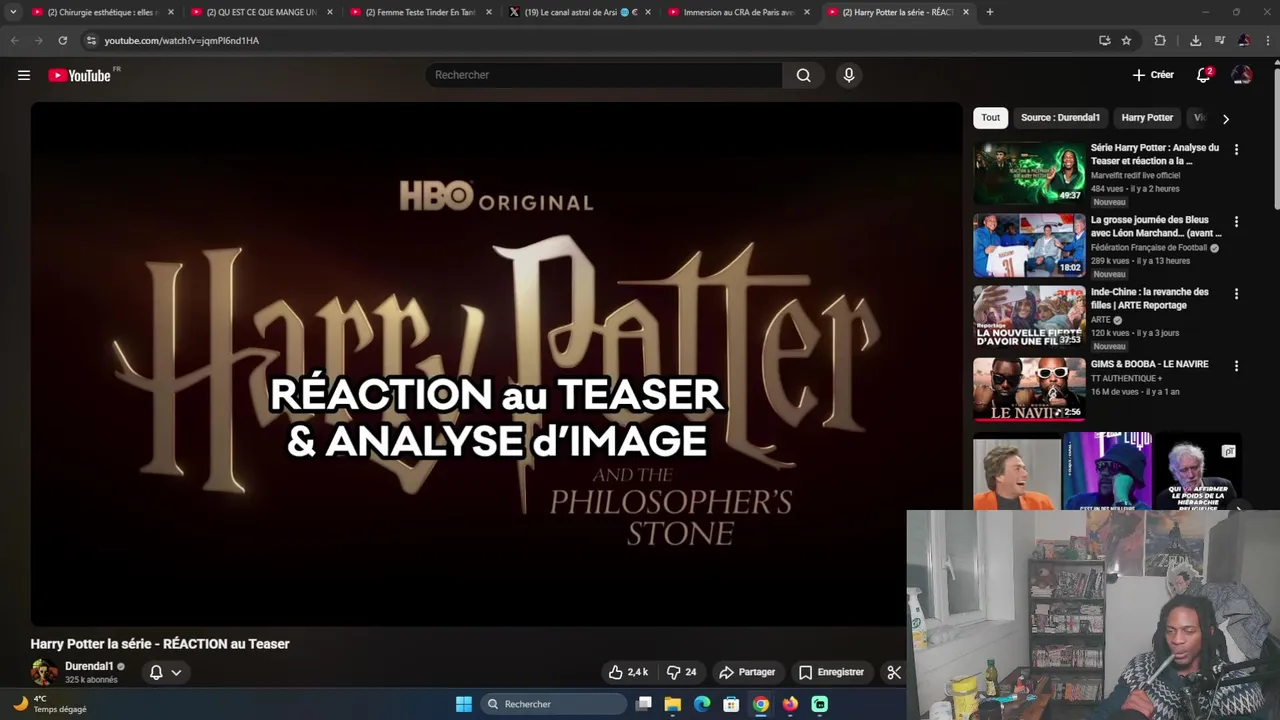The width and height of the screenshot is (1280, 720).
Task: Open options menu for Inde-Chine video
Action: point(1236,293)
